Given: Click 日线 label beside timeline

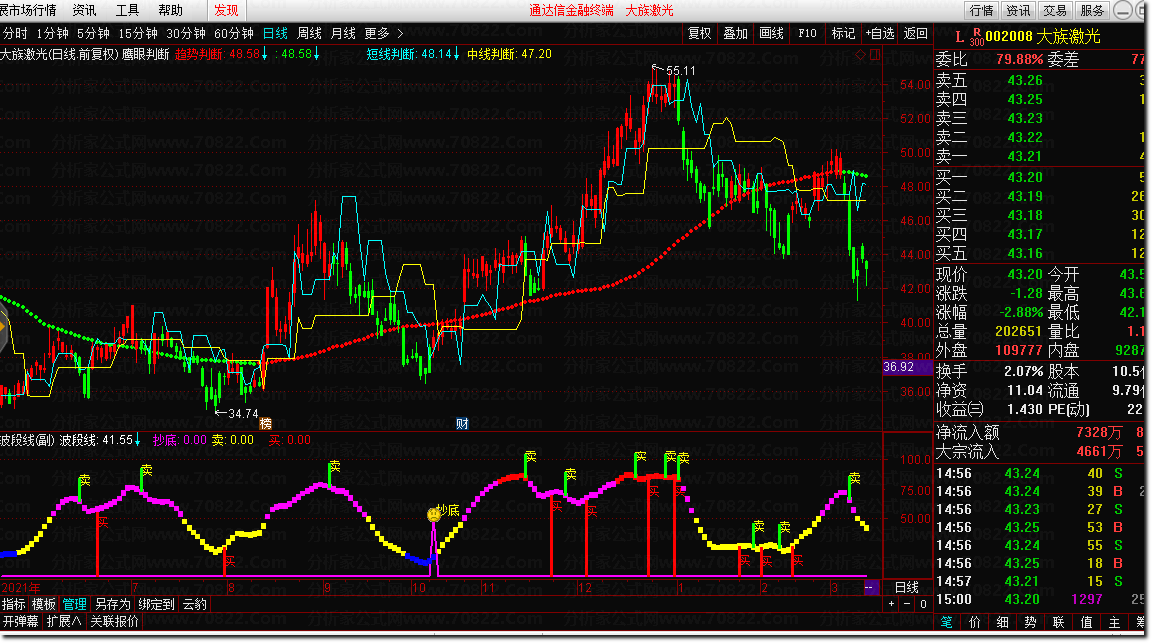Looking at the screenshot, I should 907,588.
